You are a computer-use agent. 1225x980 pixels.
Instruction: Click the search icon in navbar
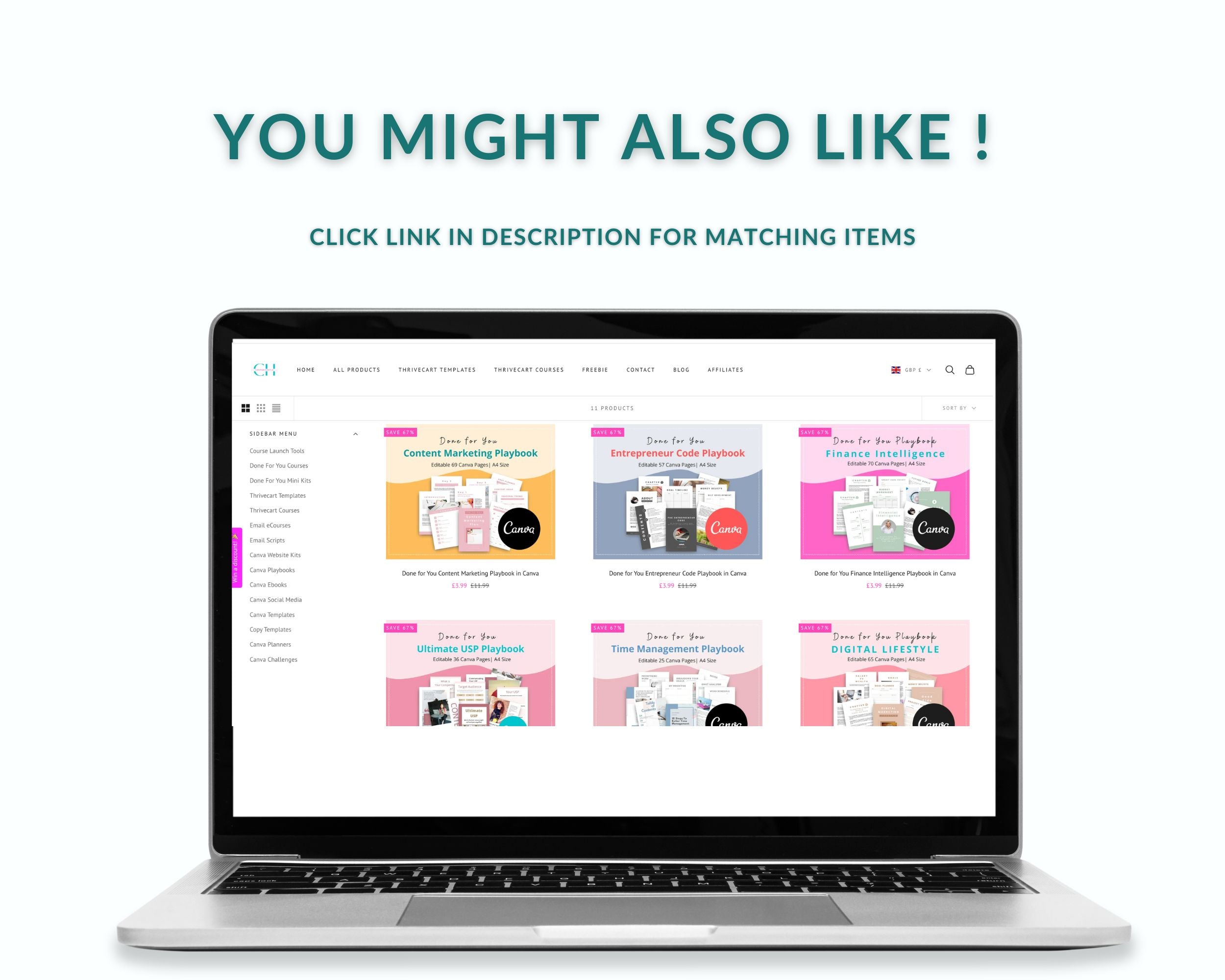(x=948, y=370)
